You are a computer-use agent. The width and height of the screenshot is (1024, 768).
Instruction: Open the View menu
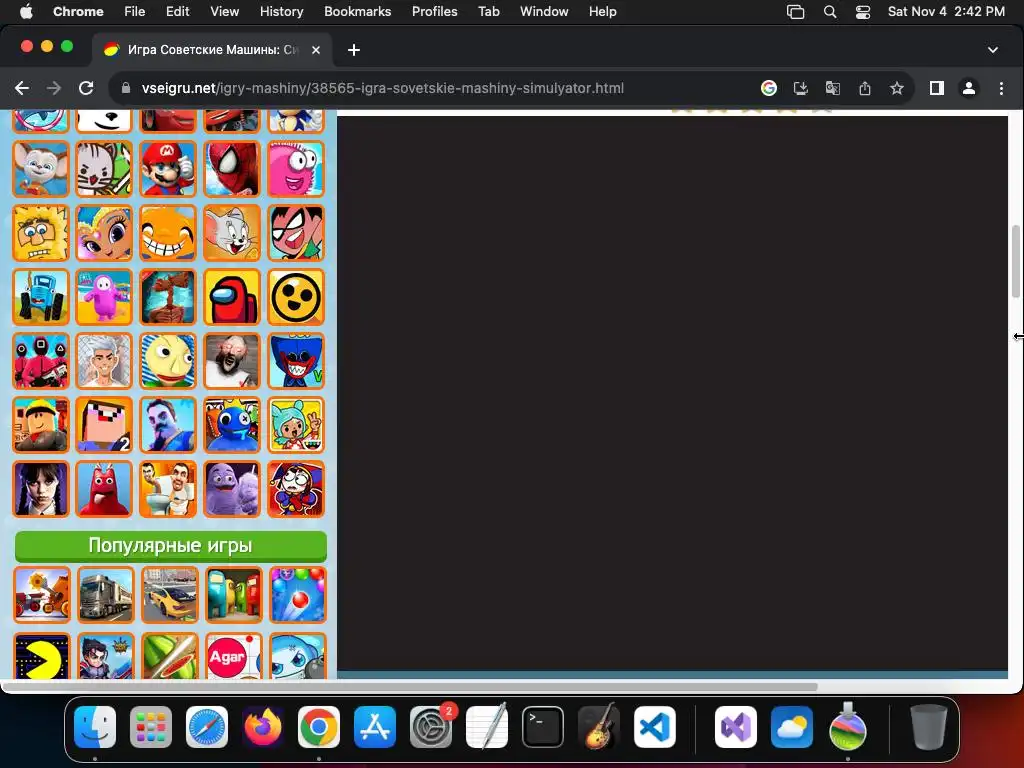point(224,12)
